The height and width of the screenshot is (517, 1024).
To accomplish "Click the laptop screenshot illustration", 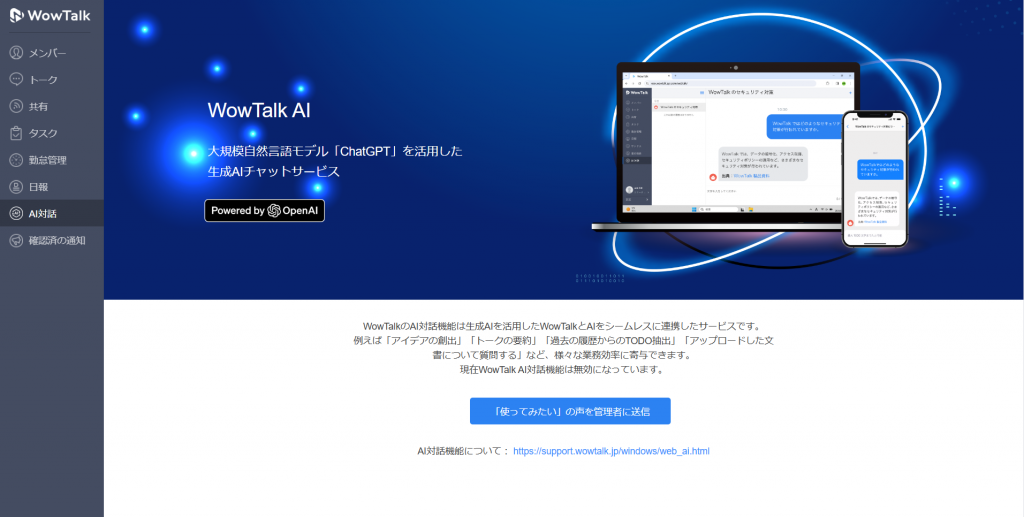I will [725, 147].
